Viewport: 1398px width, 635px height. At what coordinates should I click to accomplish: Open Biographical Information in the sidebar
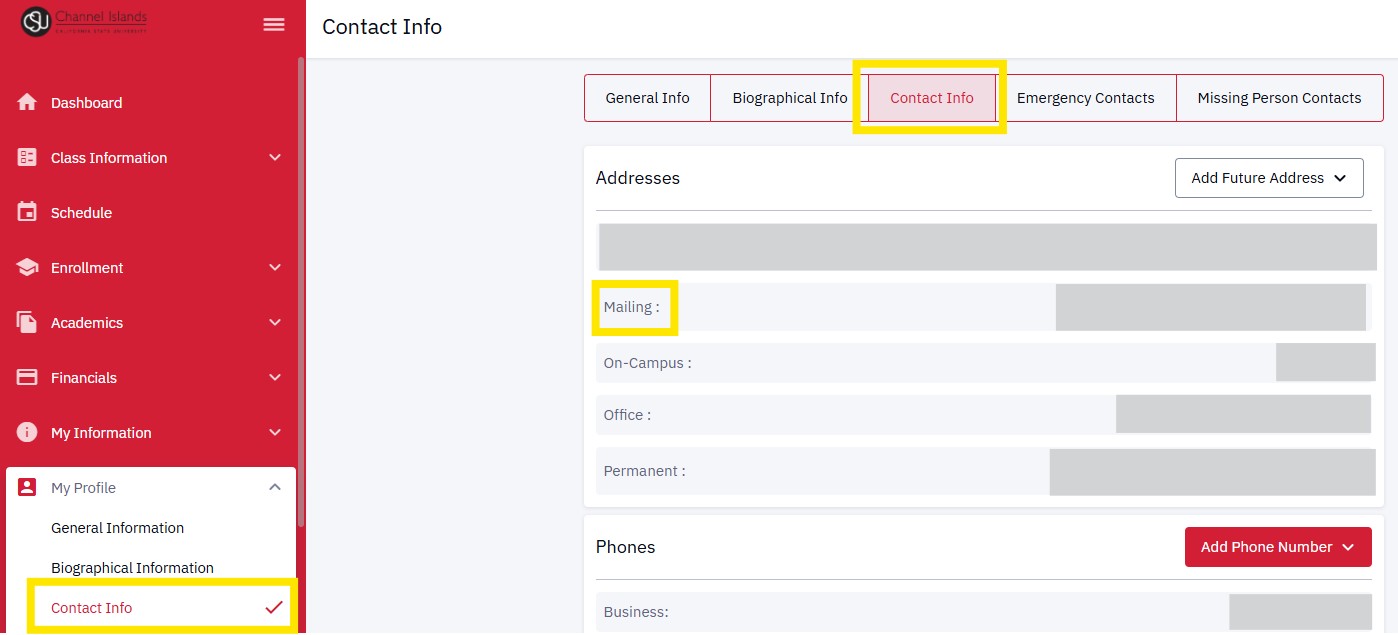click(132, 568)
